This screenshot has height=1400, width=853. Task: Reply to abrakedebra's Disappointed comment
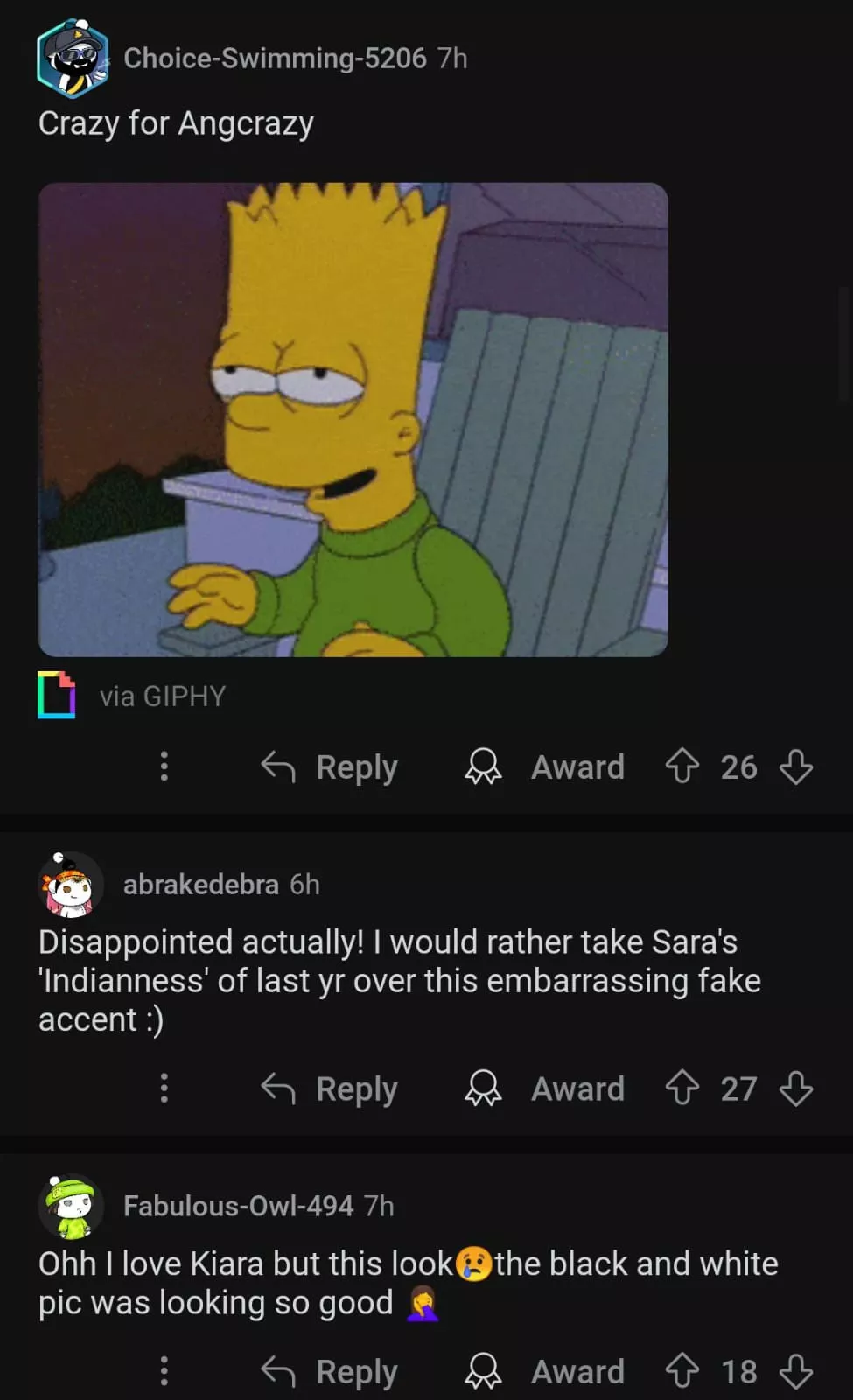click(329, 1089)
